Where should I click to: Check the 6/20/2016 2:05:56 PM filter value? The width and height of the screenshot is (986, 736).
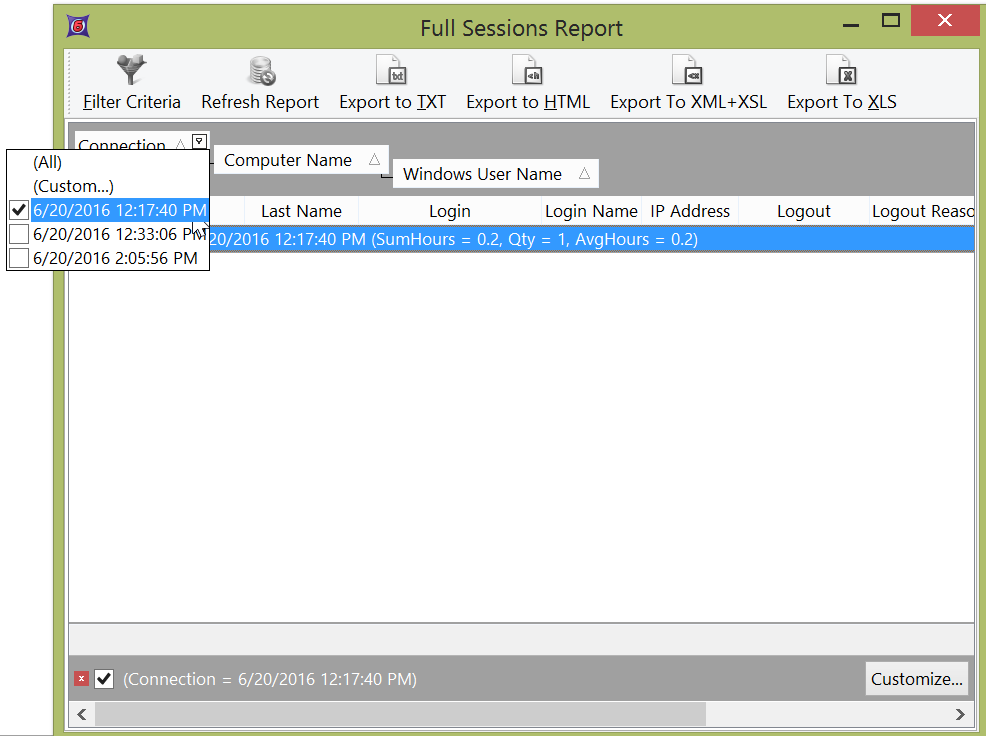pos(19,258)
